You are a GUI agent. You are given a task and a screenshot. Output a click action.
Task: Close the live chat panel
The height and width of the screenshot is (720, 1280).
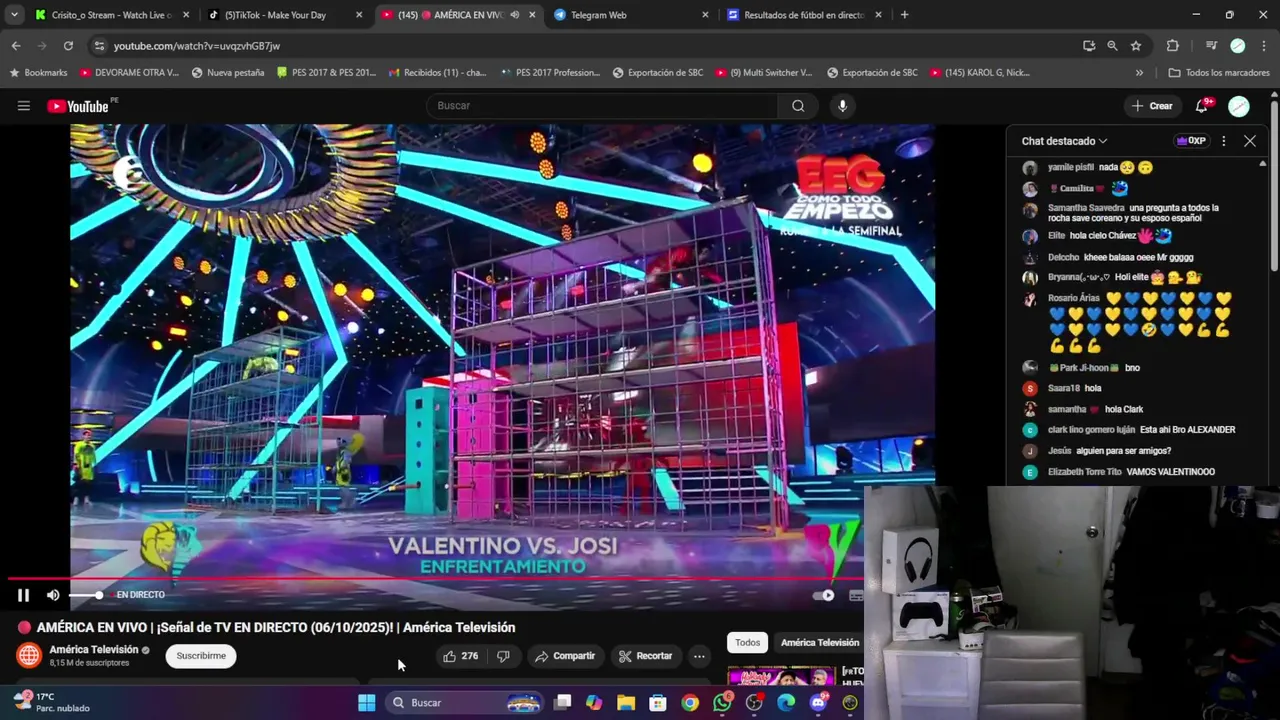(x=1250, y=141)
